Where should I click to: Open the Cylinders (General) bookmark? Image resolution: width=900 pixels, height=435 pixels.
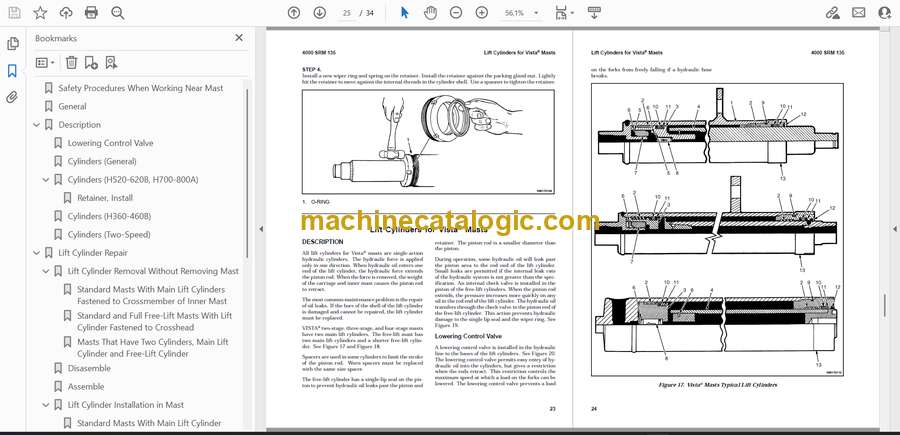(102, 161)
